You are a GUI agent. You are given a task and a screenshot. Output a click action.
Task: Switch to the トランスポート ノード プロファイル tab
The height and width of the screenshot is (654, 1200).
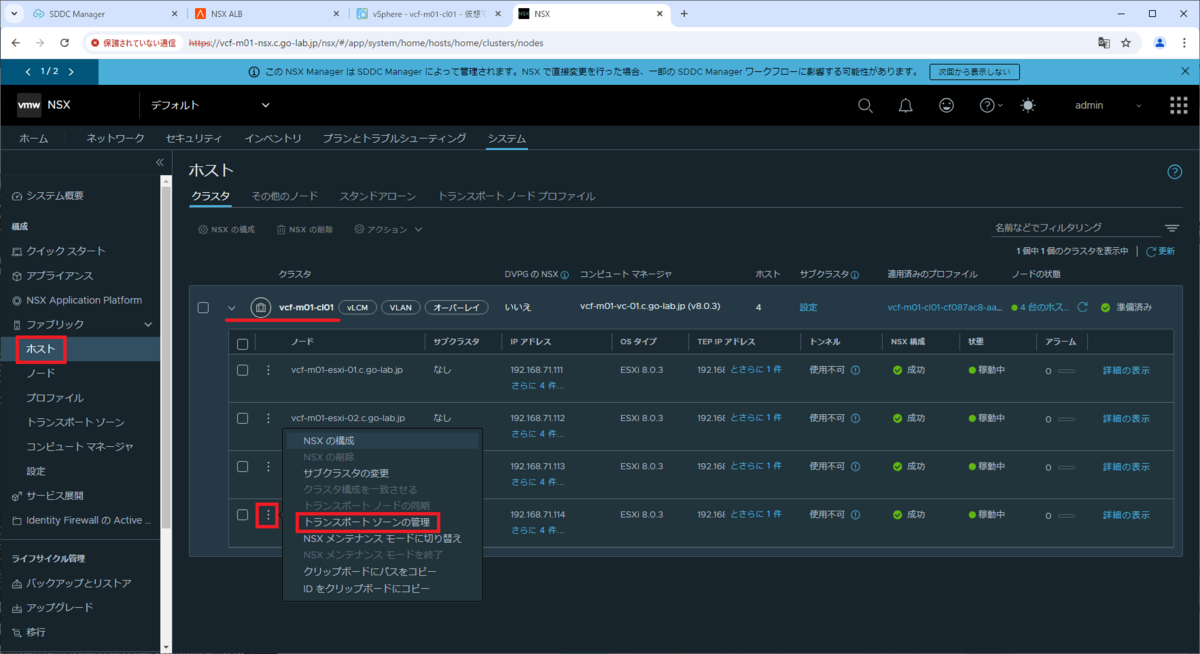(x=516, y=196)
